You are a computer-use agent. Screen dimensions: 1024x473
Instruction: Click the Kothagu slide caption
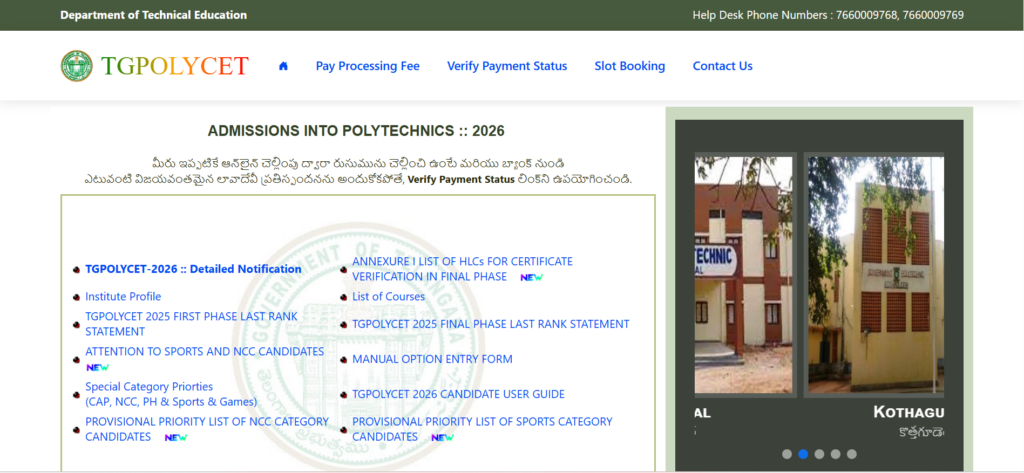(x=908, y=412)
